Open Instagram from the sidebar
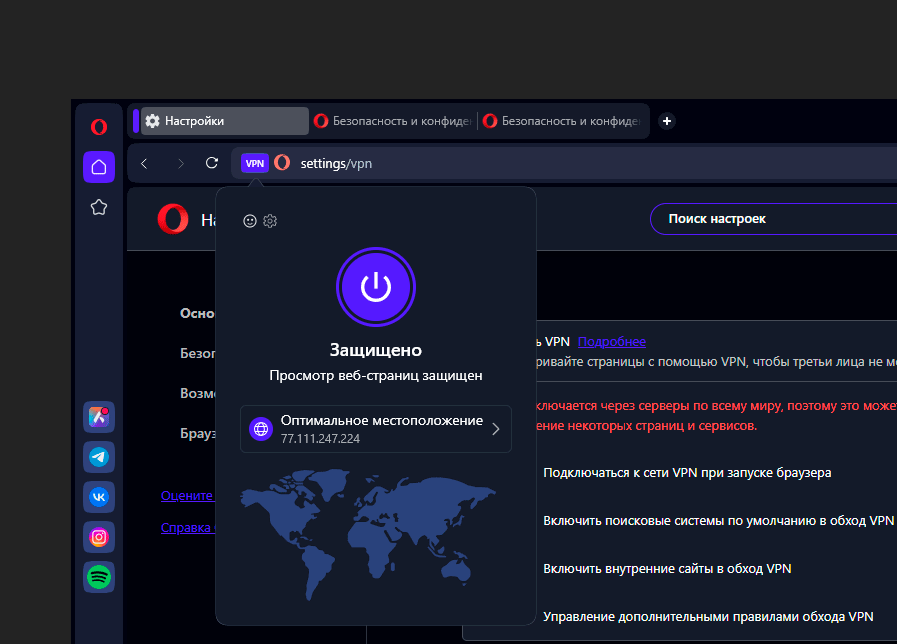Screen dimensions: 897x644 [99, 537]
